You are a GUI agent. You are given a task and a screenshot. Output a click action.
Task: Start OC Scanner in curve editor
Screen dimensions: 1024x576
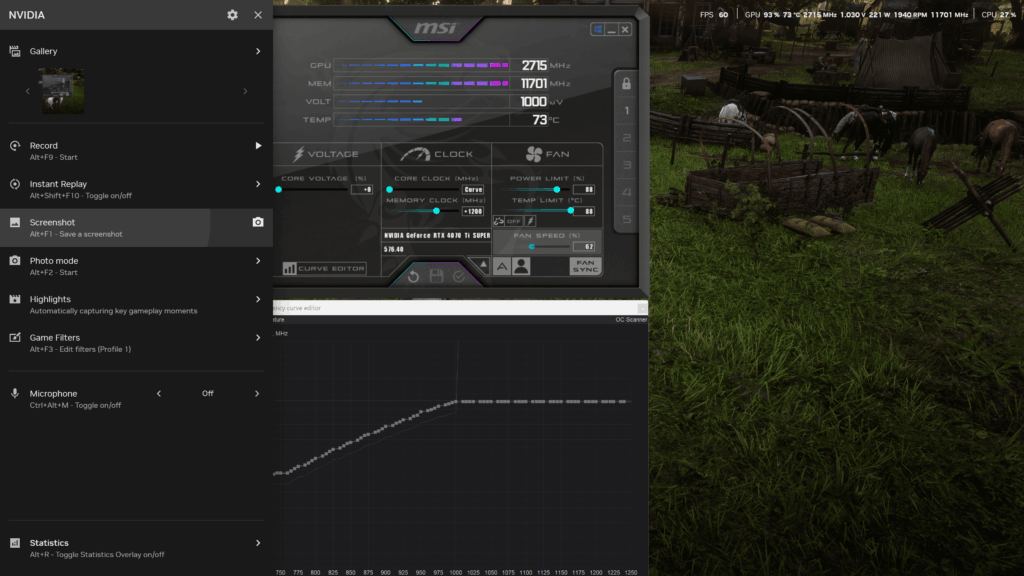pyautogui.click(x=631, y=320)
